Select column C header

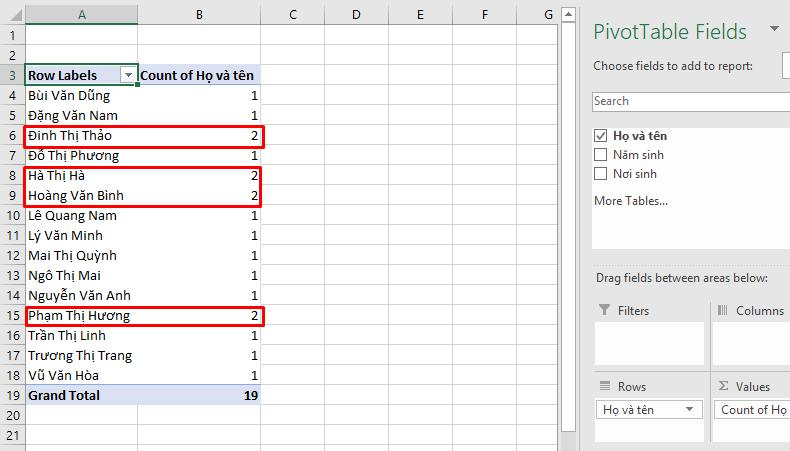pyautogui.click(x=293, y=15)
